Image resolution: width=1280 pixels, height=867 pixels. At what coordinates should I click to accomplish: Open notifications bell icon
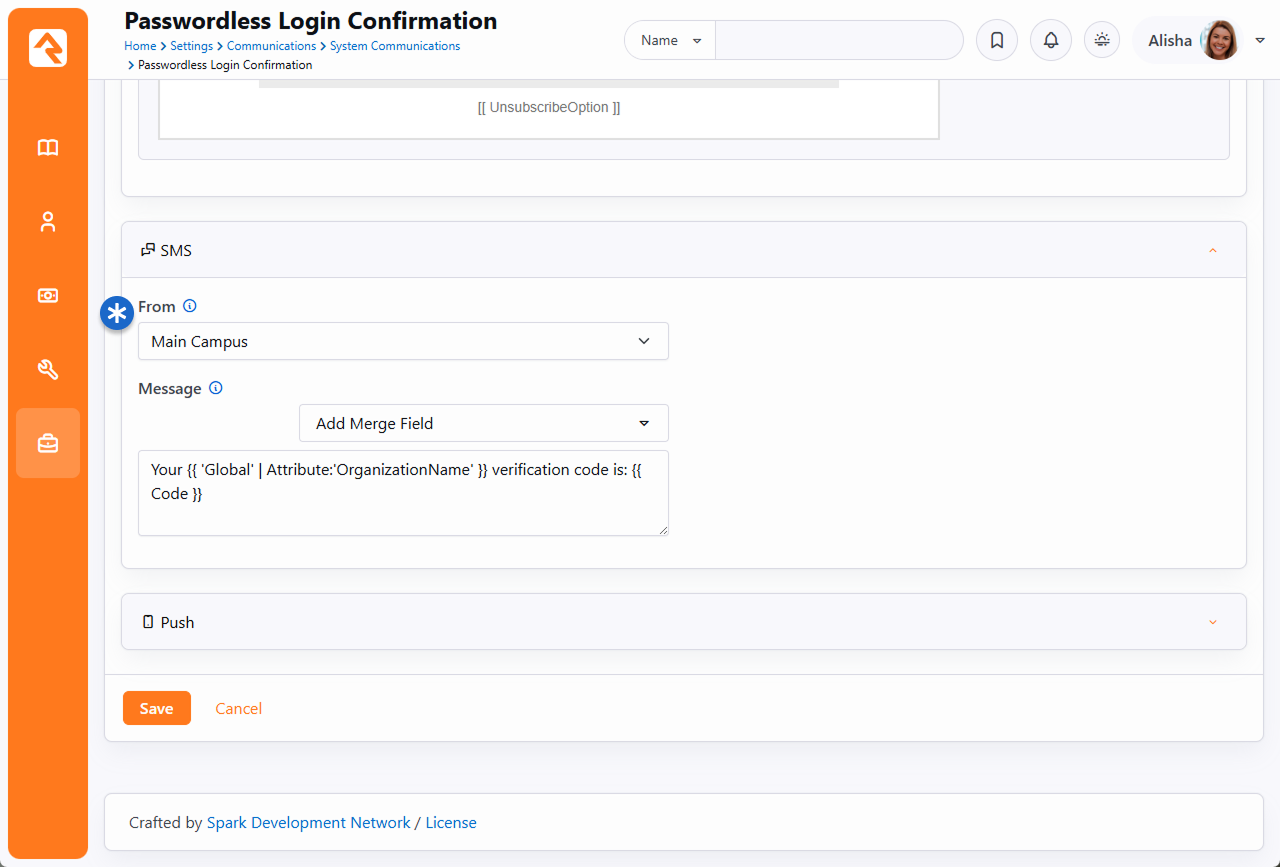pyautogui.click(x=1050, y=41)
